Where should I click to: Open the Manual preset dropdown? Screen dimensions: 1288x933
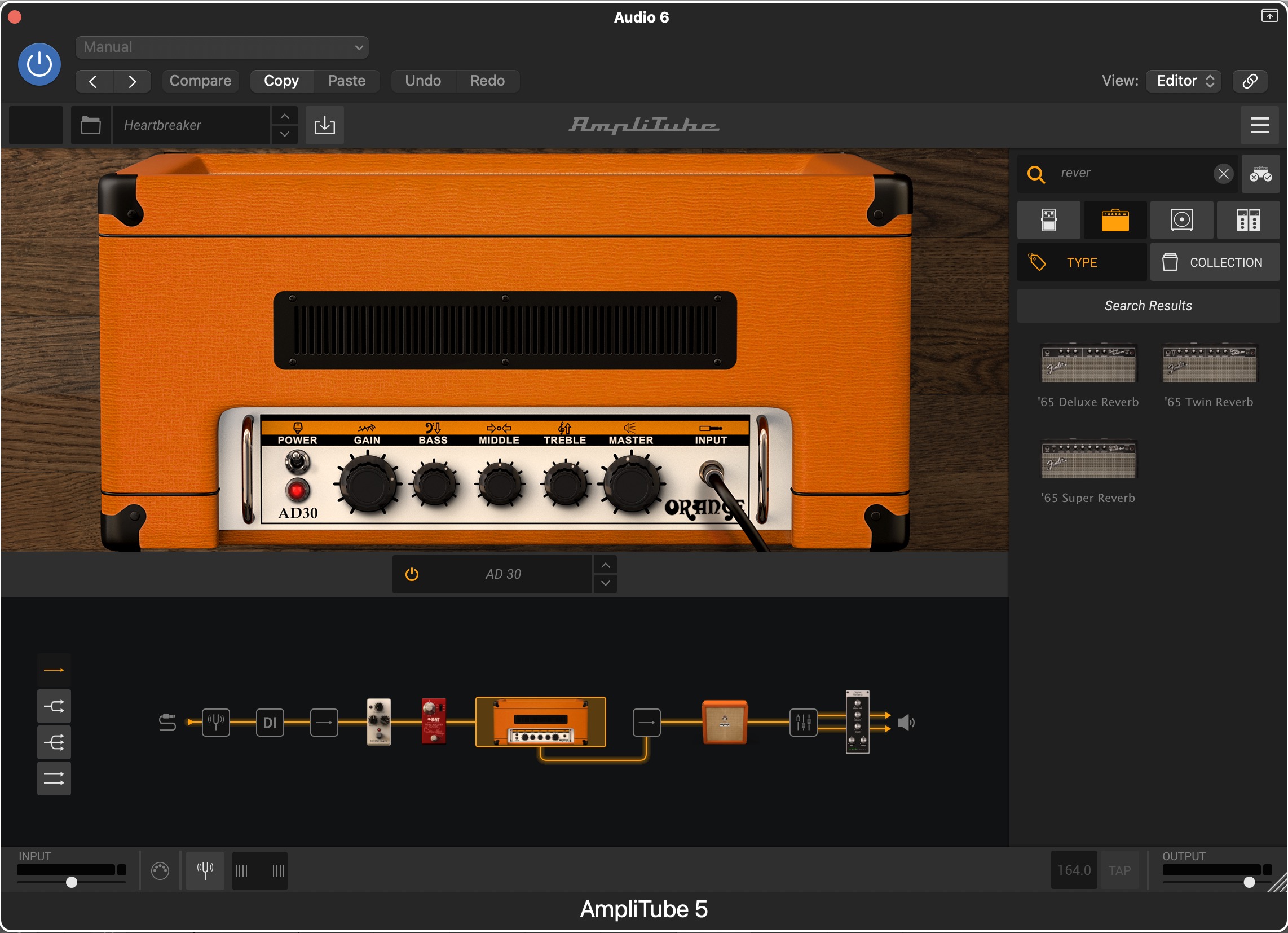[222, 47]
